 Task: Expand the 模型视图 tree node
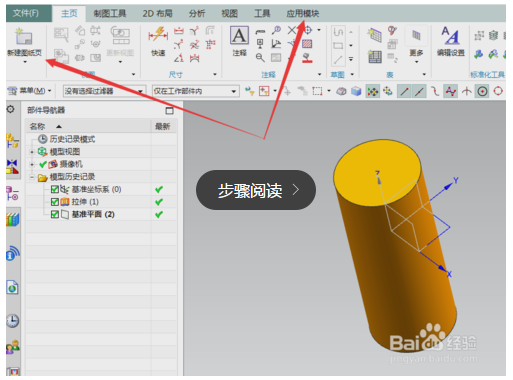pyautogui.click(x=32, y=152)
